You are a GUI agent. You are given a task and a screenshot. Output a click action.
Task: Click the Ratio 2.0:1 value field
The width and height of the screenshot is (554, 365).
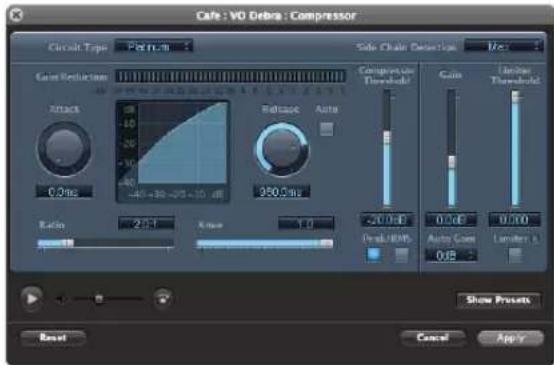pyautogui.click(x=146, y=224)
